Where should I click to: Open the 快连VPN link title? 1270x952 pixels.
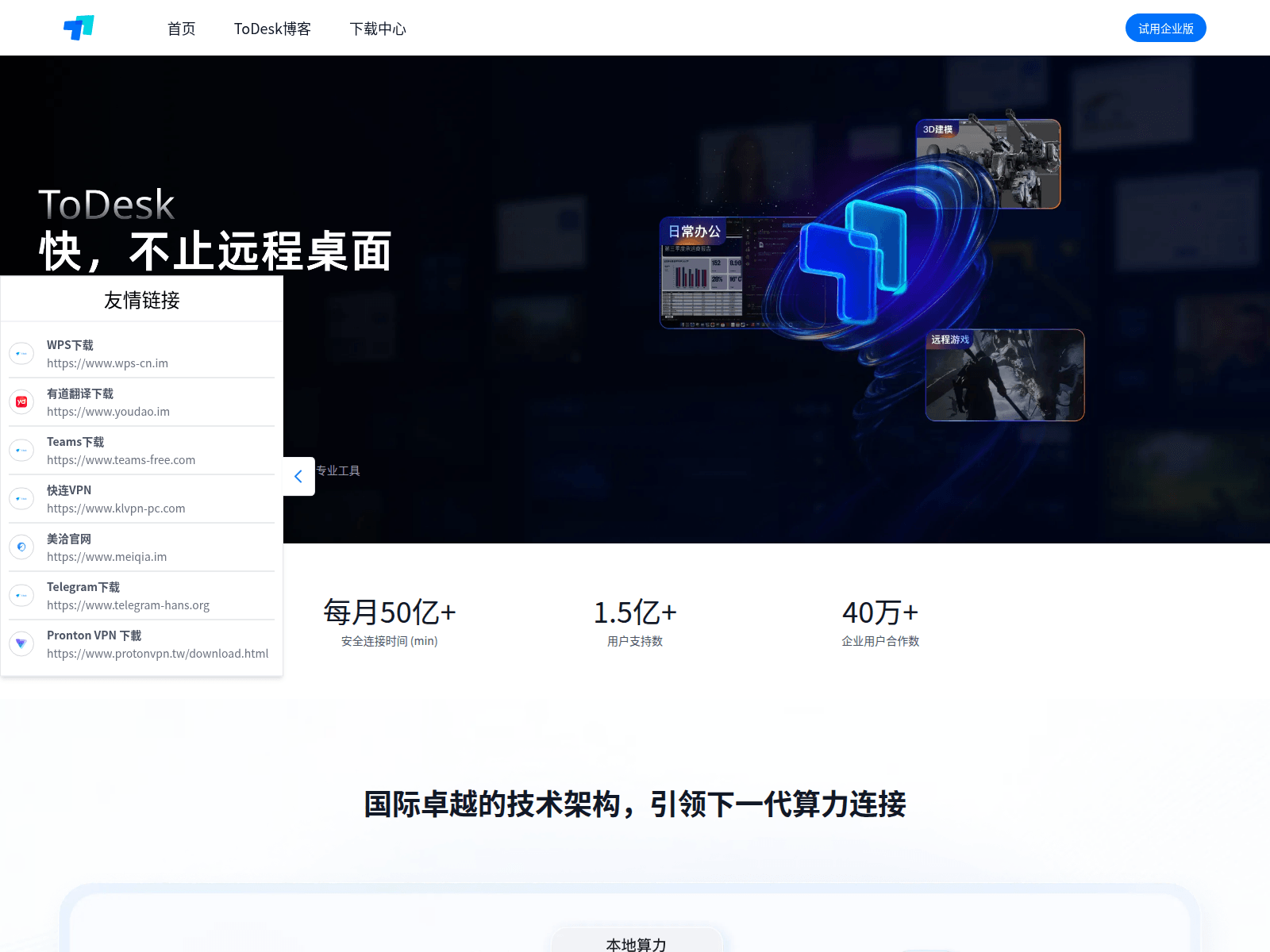(x=69, y=490)
